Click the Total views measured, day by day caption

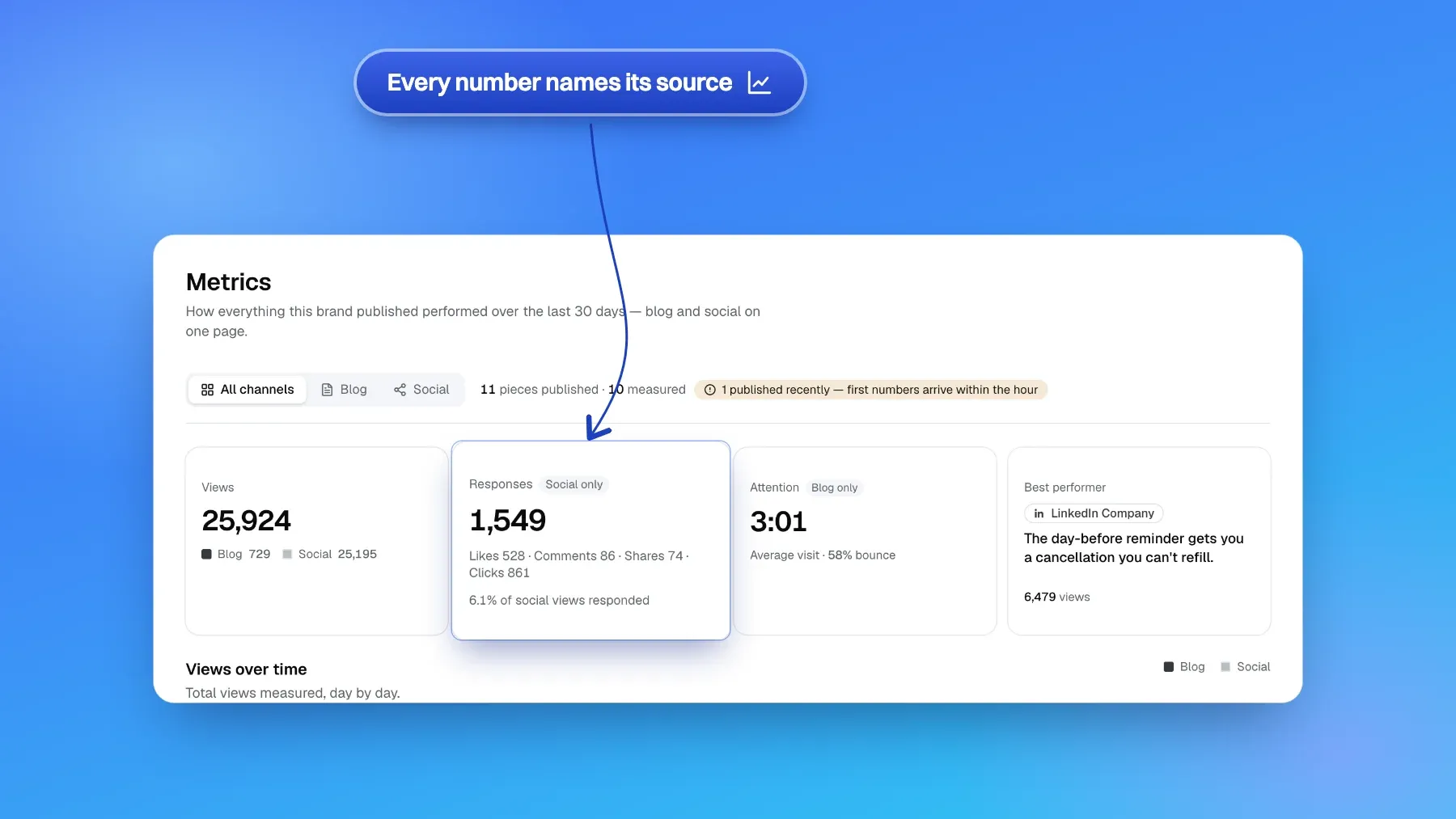click(293, 693)
